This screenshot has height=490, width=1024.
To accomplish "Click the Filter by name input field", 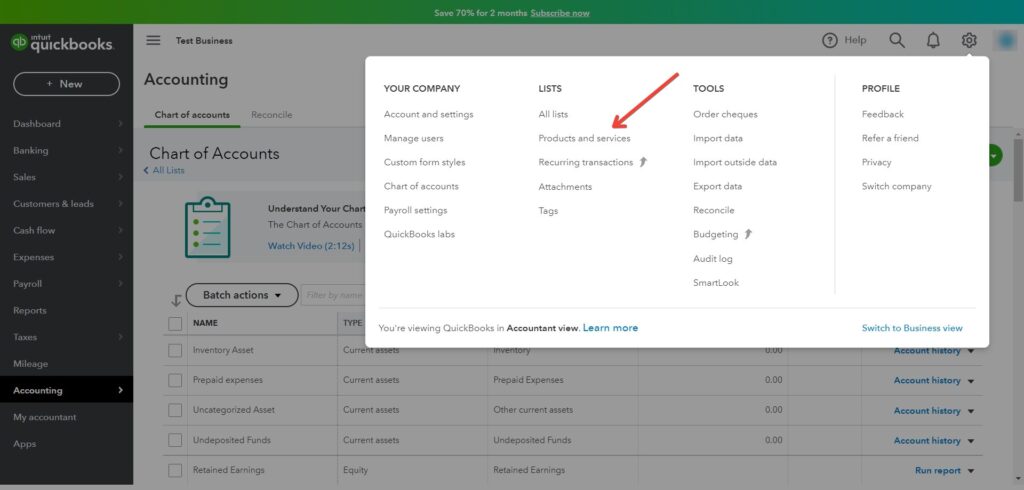I will click(x=333, y=295).
